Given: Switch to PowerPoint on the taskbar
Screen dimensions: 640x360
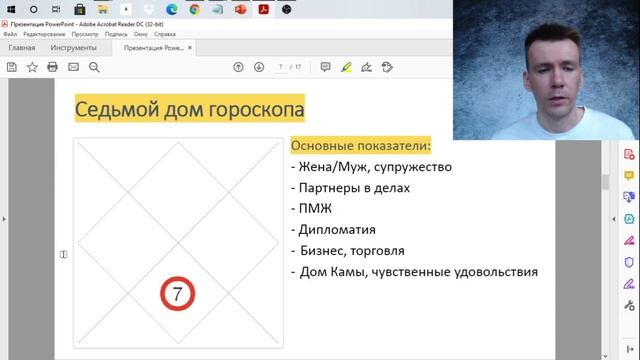Looking at the screenshot, I should [x=240, y=9].
